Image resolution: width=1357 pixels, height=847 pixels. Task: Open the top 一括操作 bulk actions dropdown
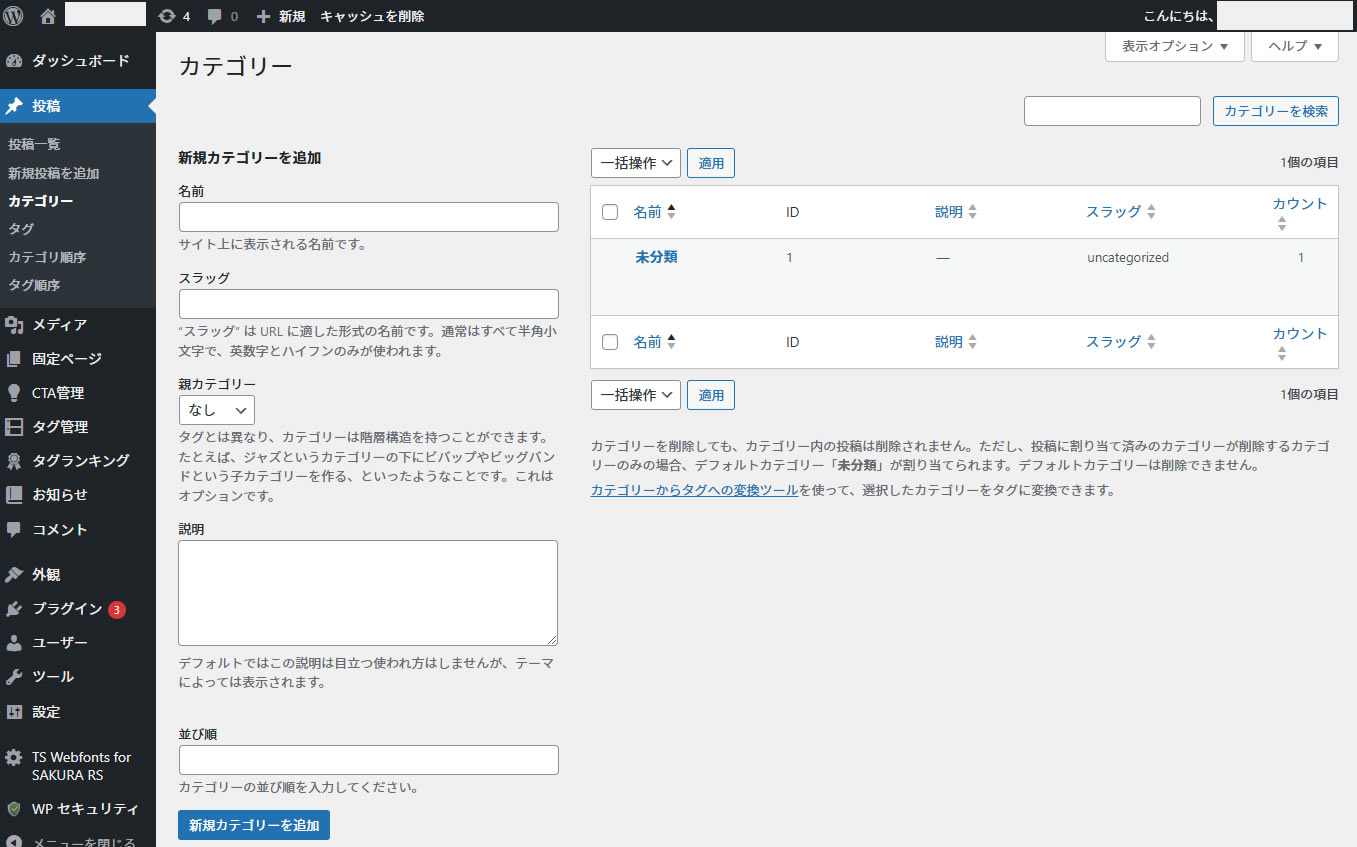[x=636, y=163]
